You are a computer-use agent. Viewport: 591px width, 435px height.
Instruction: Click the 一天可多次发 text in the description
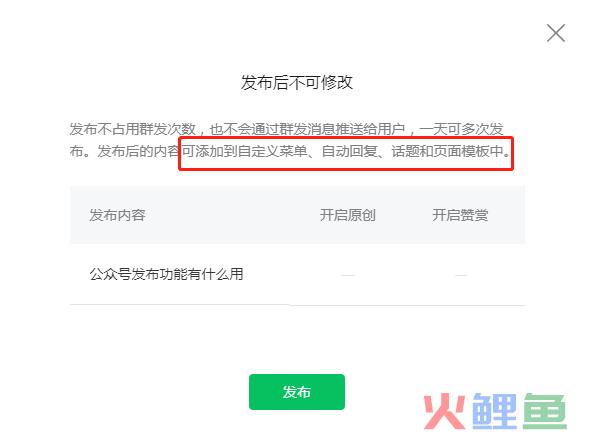461,129
